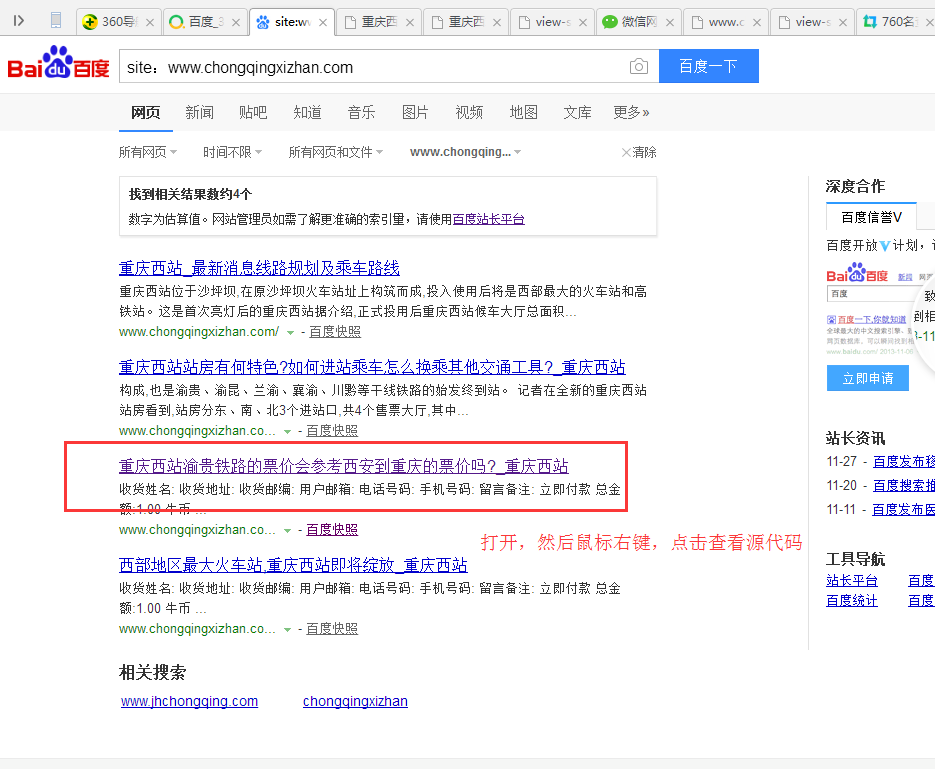The image size is (935, 769).
Task: Click the 立即申请 button
Action: [868, 378]
